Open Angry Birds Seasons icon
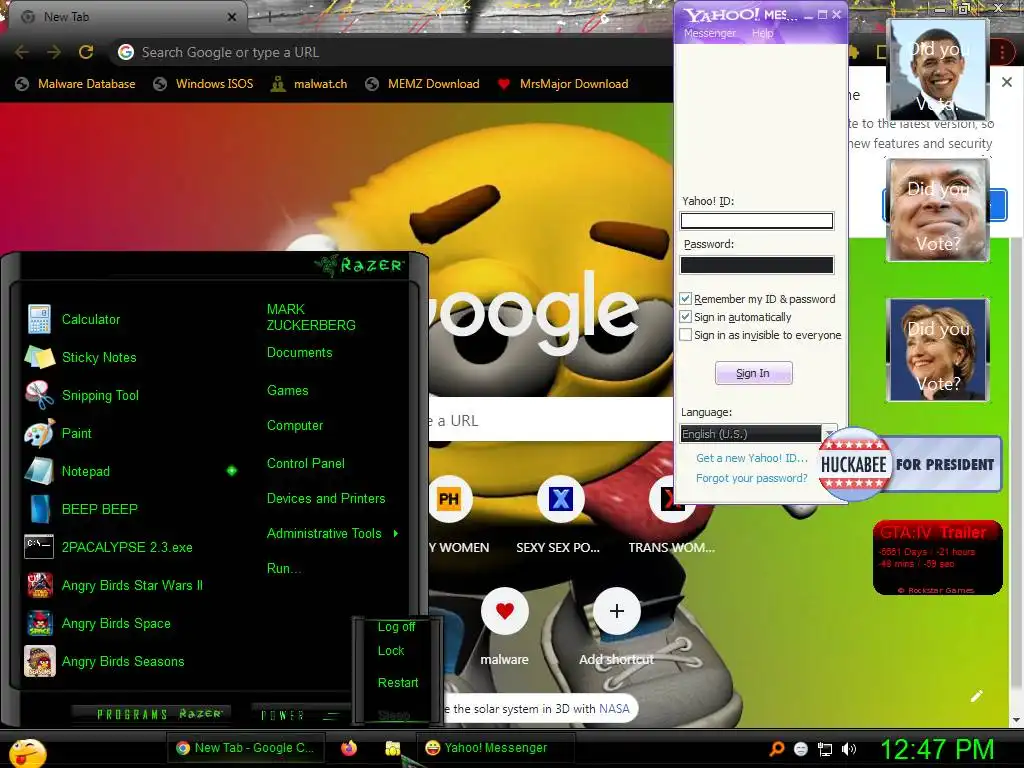 (39, 661)
